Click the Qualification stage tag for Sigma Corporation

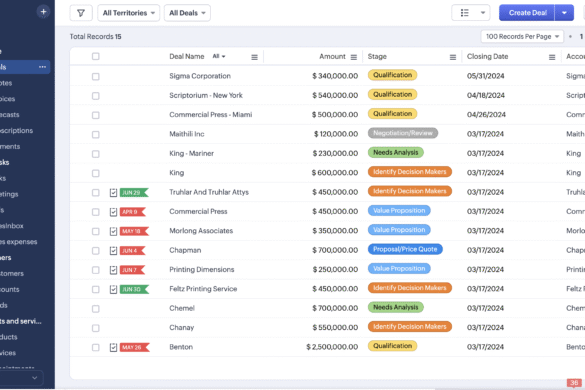(392, 75)
